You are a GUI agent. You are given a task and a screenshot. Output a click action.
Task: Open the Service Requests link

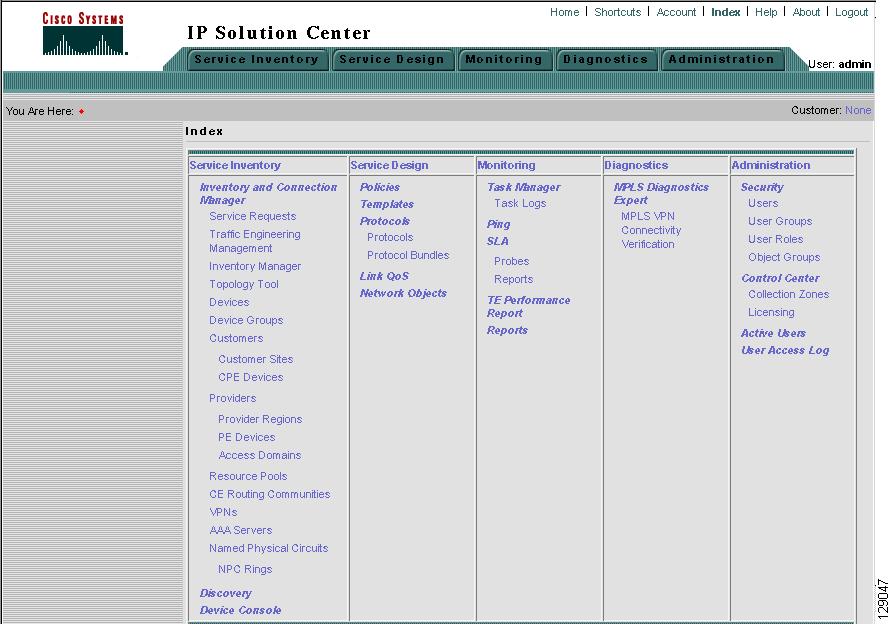(x=253, y=216)
